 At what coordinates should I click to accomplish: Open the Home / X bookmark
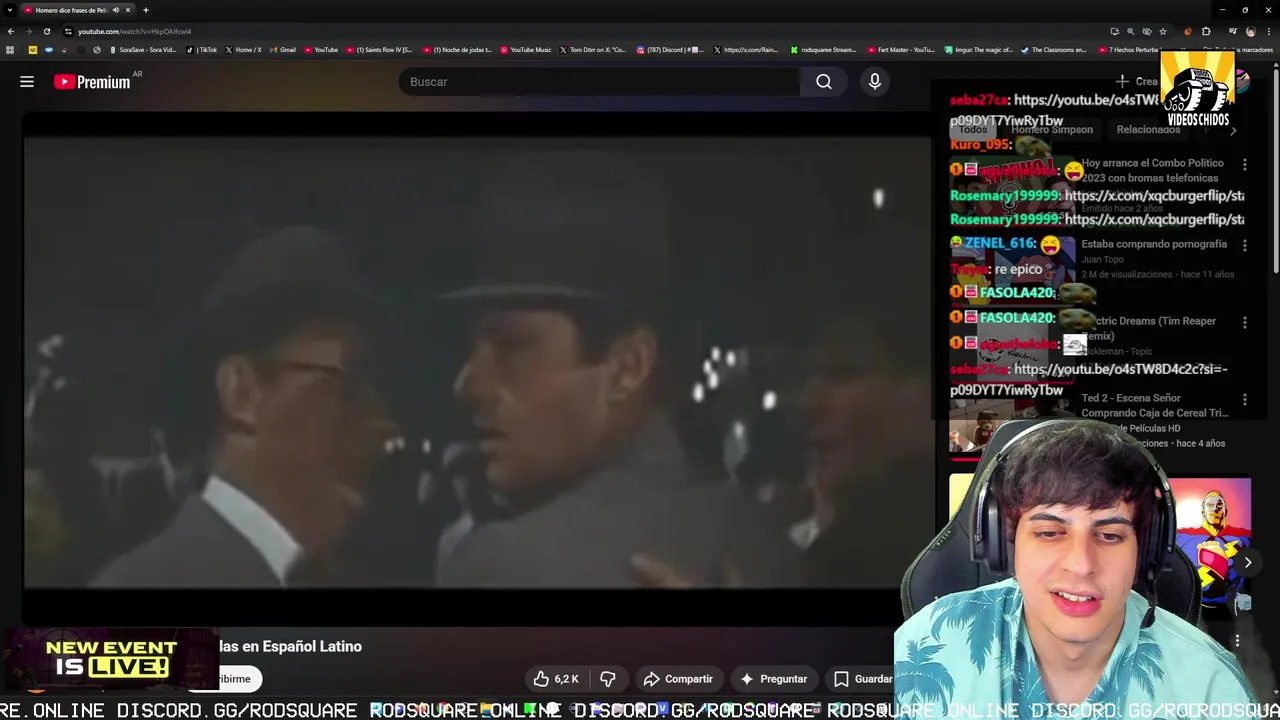coord(244,49)
